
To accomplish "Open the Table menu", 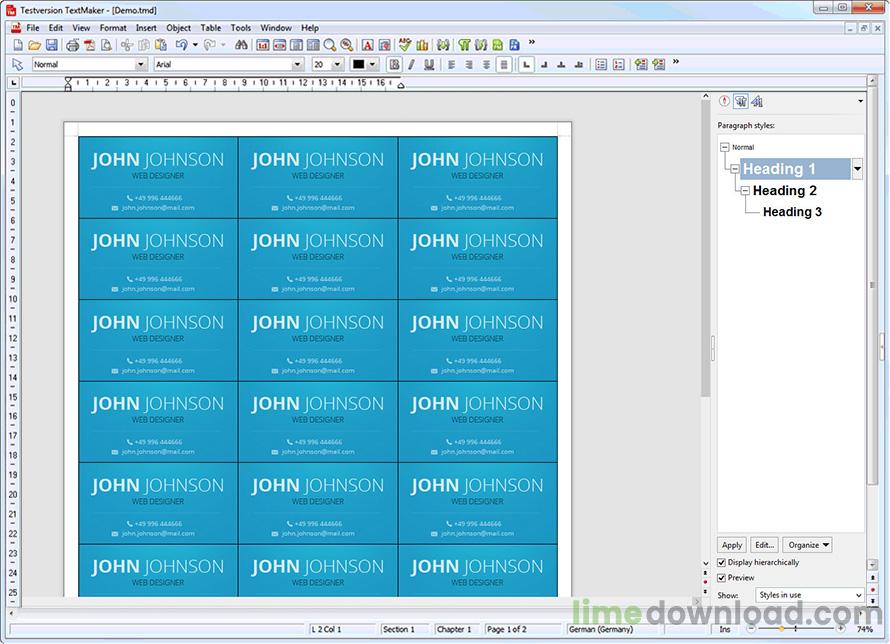I will 211,28.
